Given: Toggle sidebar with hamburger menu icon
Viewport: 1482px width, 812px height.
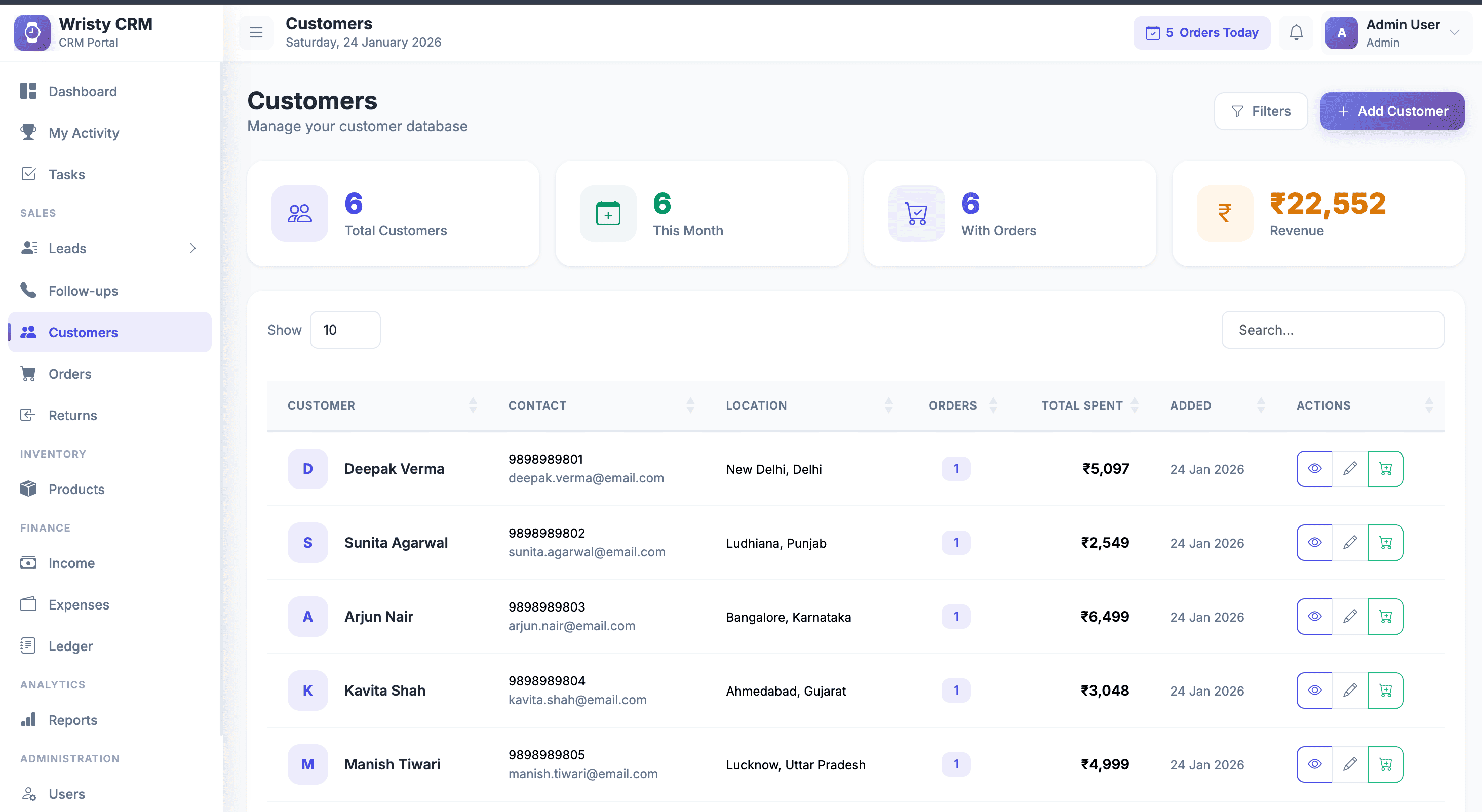Looking at the screenshot, I should (x=256, y=33).
